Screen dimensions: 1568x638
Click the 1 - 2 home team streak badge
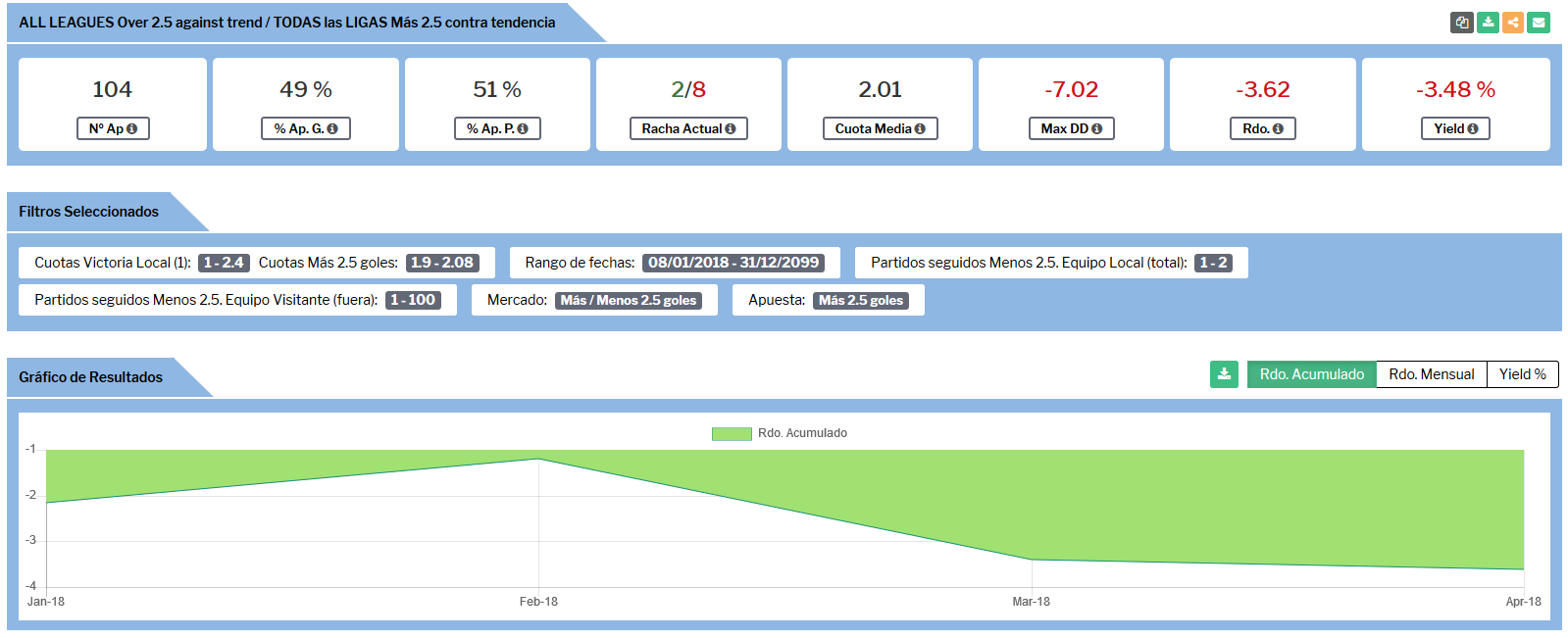[1213, 263]
